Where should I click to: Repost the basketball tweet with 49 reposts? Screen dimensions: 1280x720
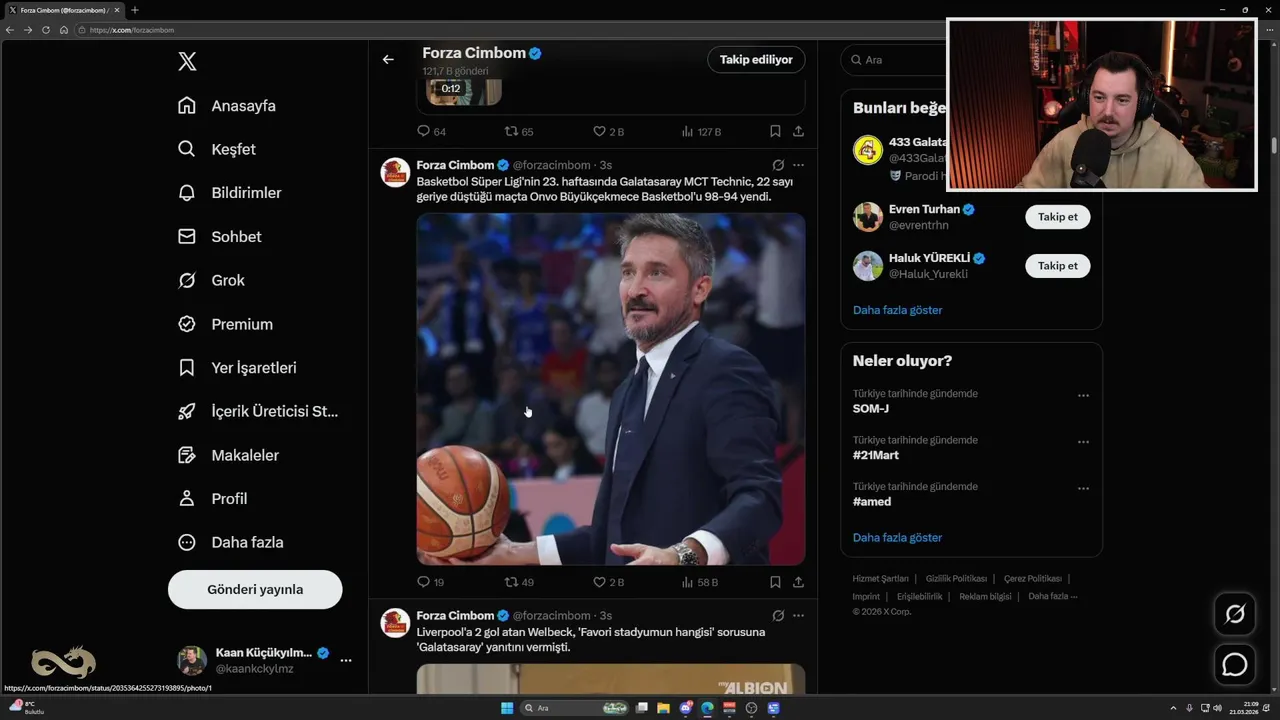tap(519, 582)
